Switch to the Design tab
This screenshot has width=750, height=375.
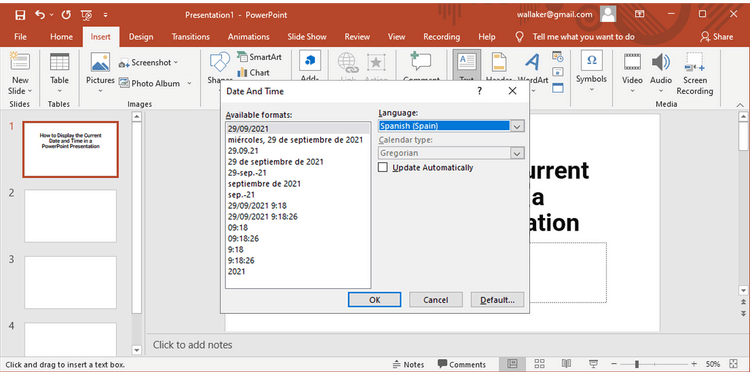[x=141, y=37]
